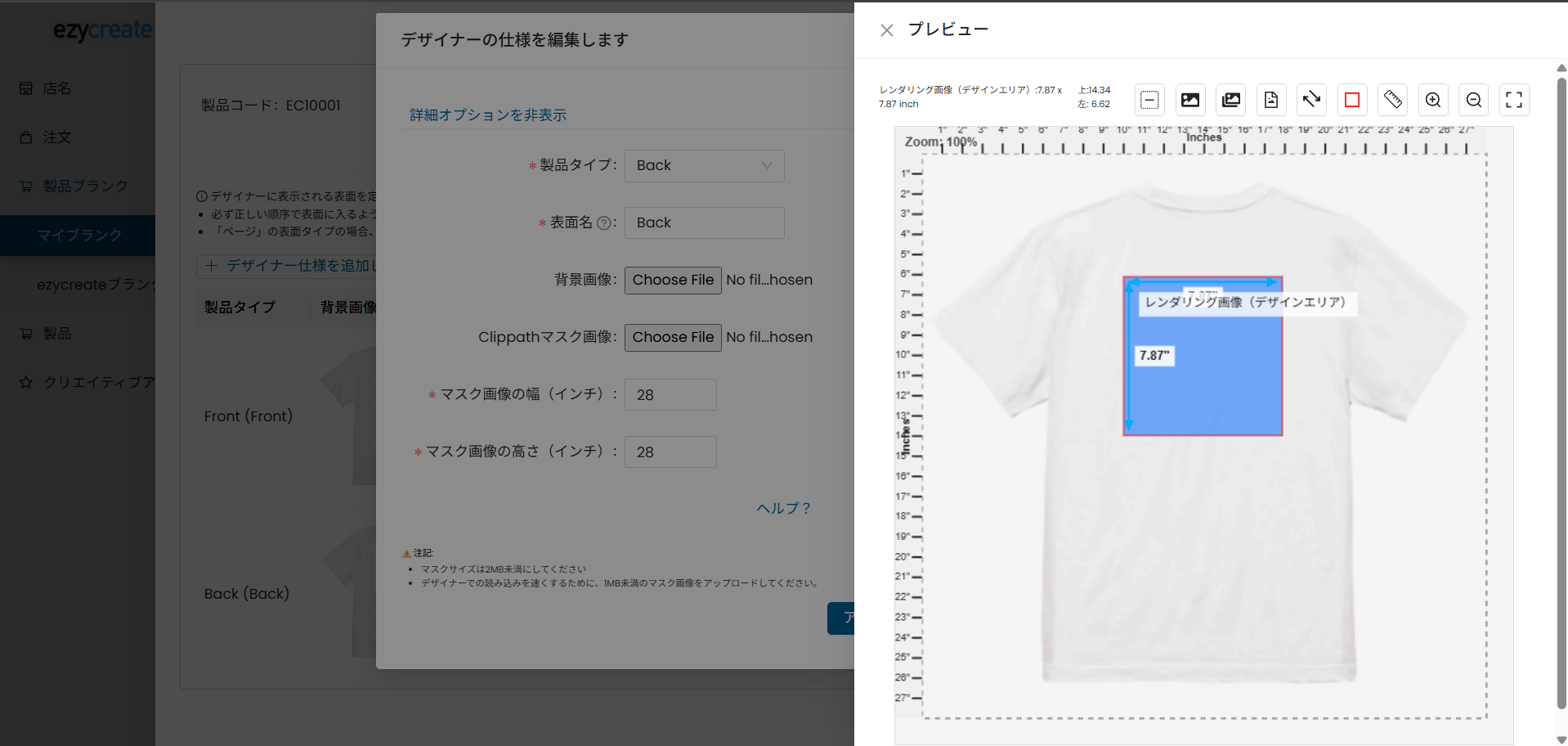The height and width of the screenshot is (746, 1568).
Task: Close the プレビュー panel
Action: coord(886,30)
